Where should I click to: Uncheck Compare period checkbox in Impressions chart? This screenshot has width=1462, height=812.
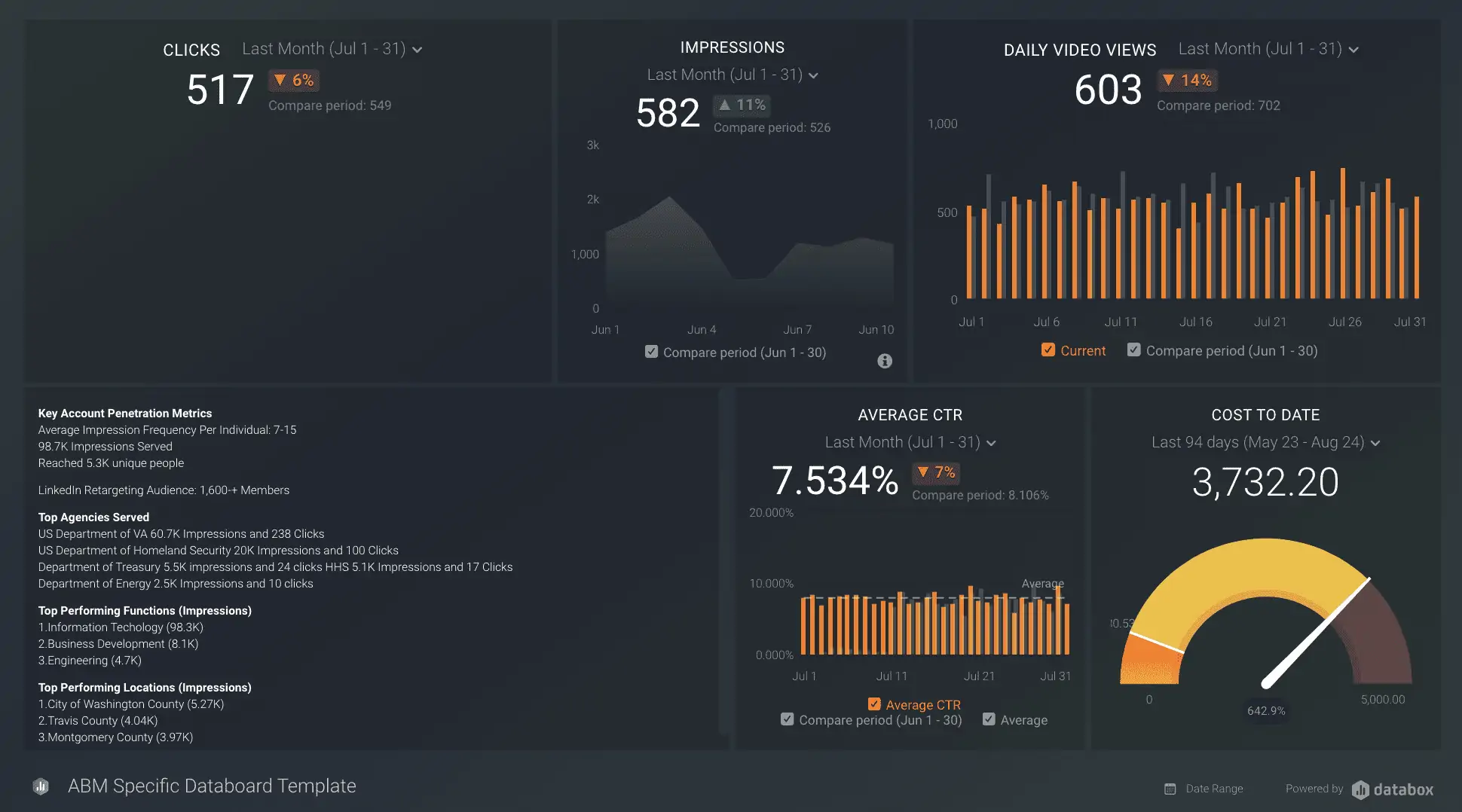(x=652, y=352)
